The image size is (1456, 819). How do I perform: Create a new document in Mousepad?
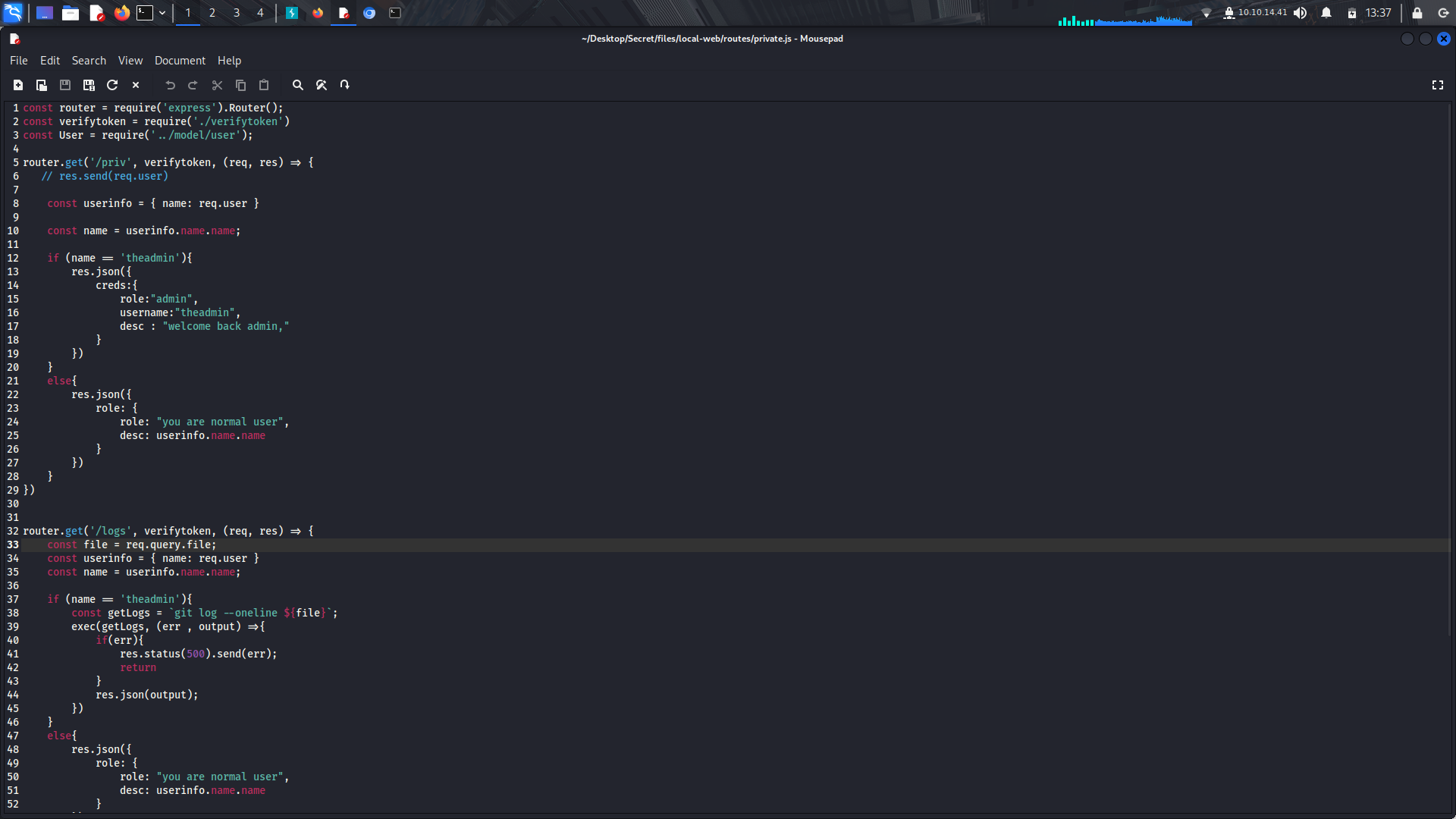[18, 85]
